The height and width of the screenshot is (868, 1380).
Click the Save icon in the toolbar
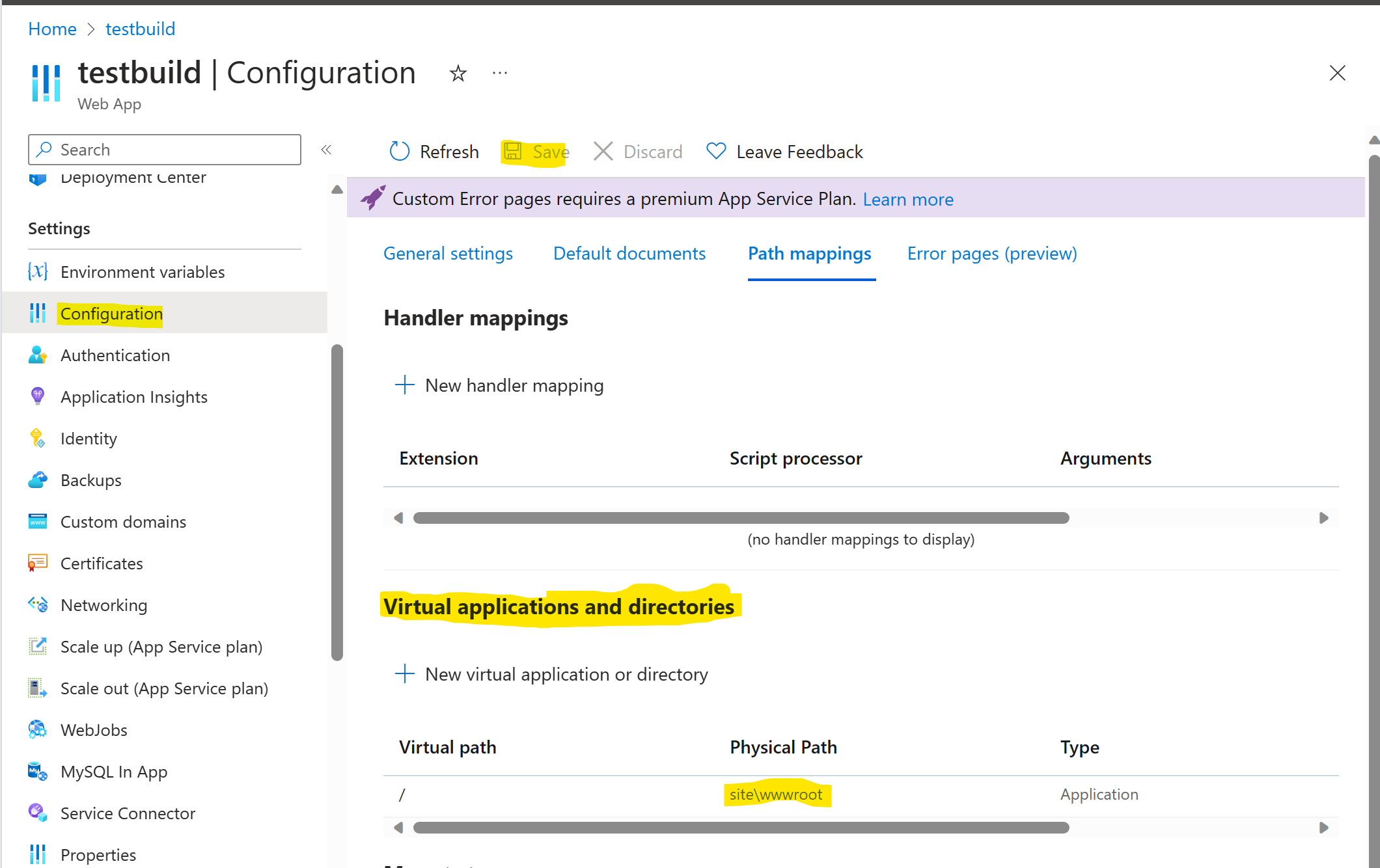point(514,151)
